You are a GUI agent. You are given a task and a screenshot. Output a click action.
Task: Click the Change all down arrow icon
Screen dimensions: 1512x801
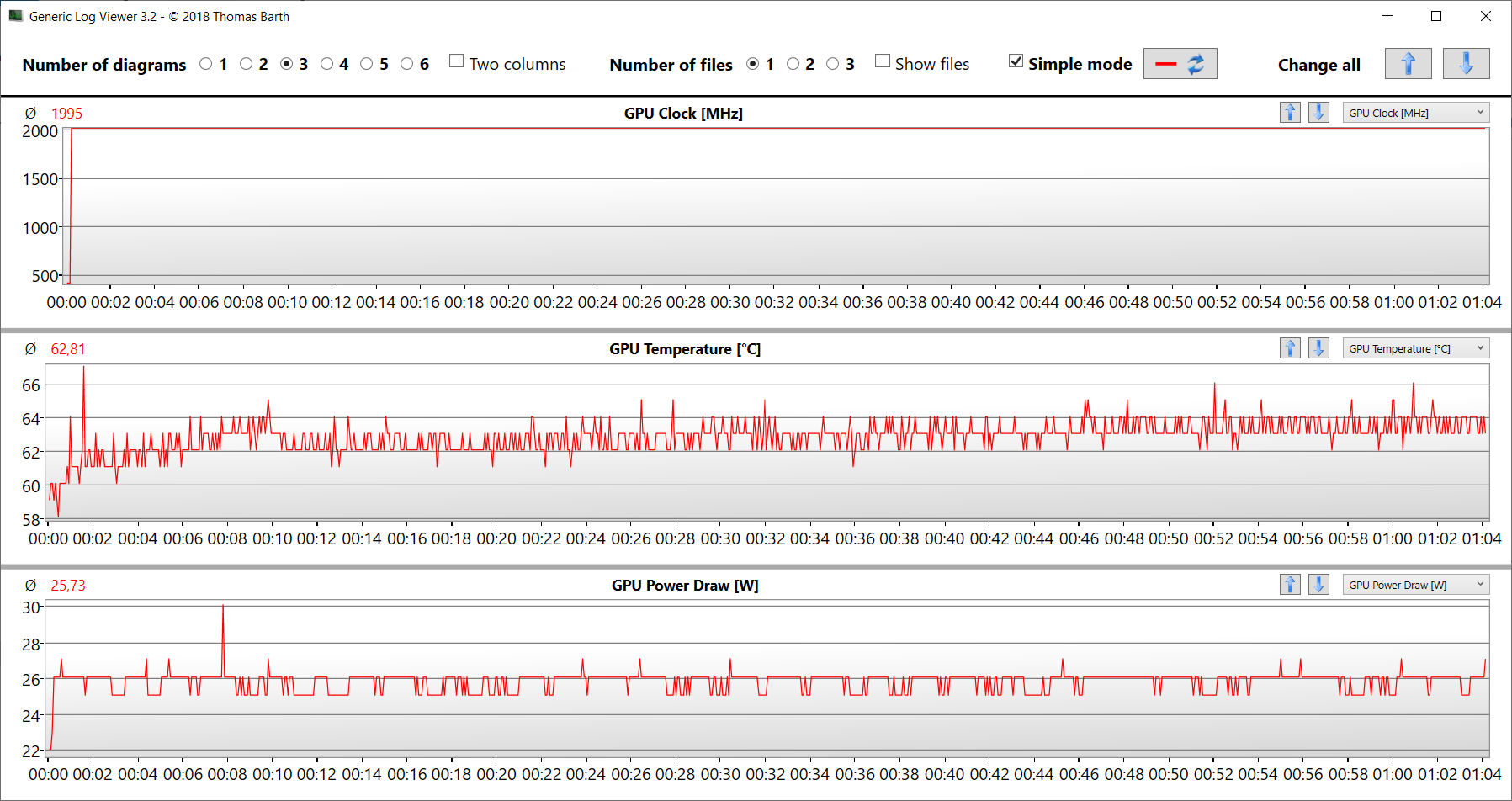coord(1465,64)
